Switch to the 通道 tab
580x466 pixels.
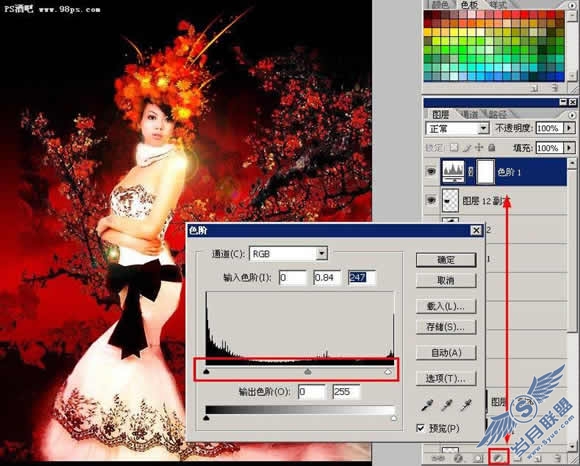pos(469,114)
